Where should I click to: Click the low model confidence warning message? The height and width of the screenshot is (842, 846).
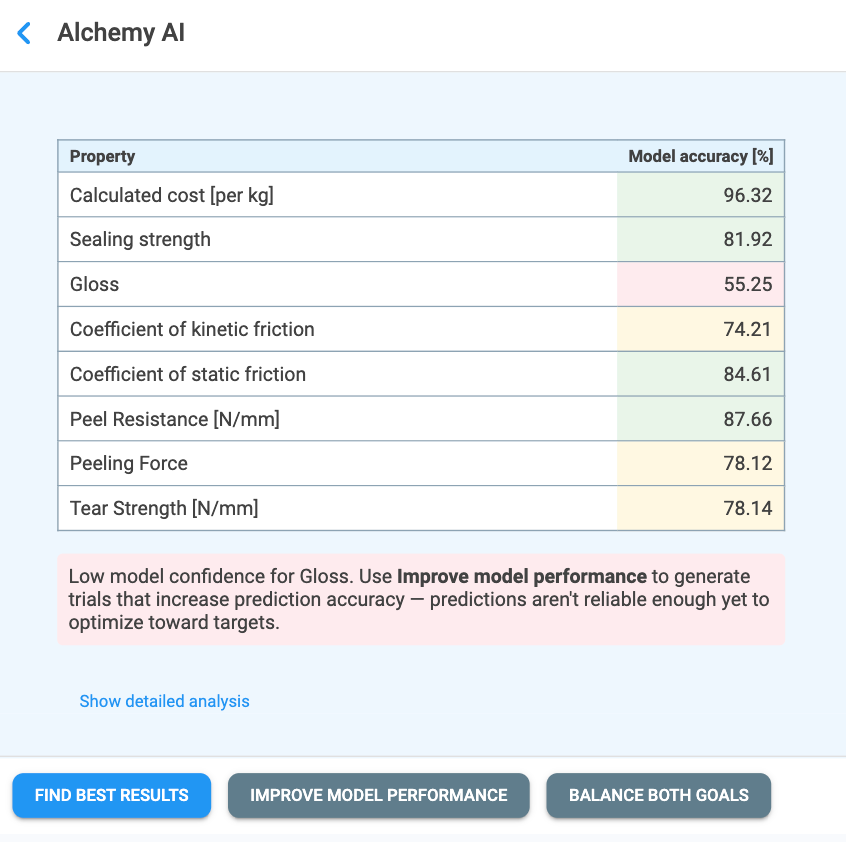click(x=421, y=599)
